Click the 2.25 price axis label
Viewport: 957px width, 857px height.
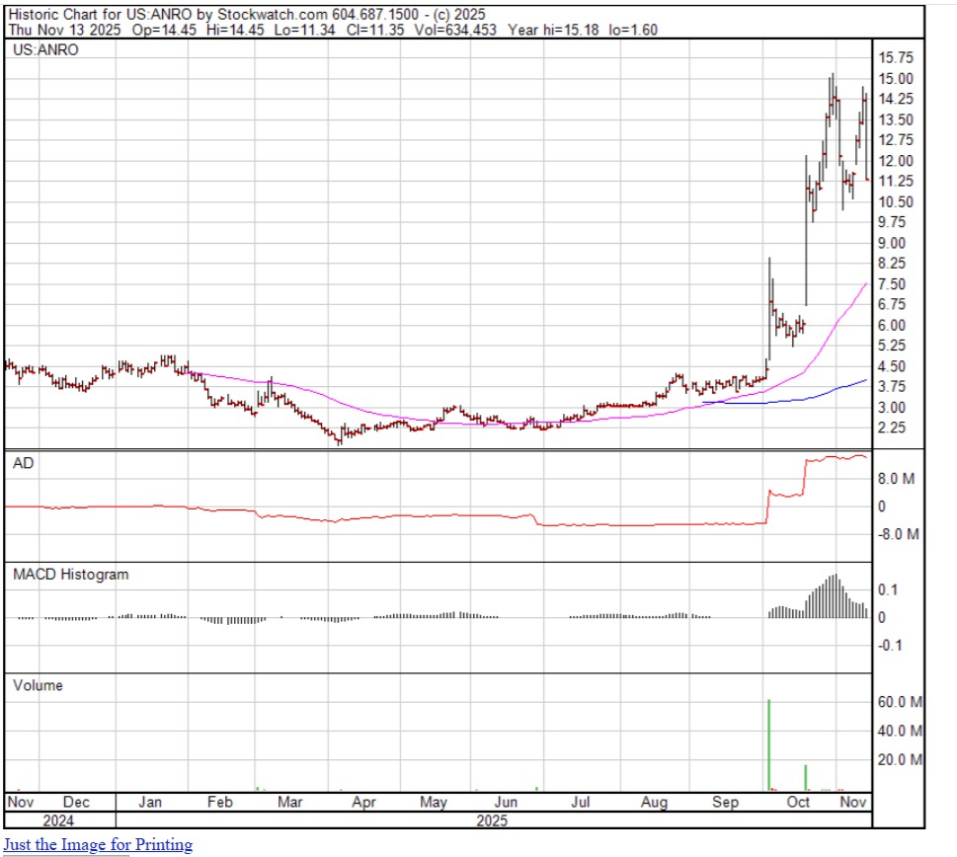(x=892, y=428)
